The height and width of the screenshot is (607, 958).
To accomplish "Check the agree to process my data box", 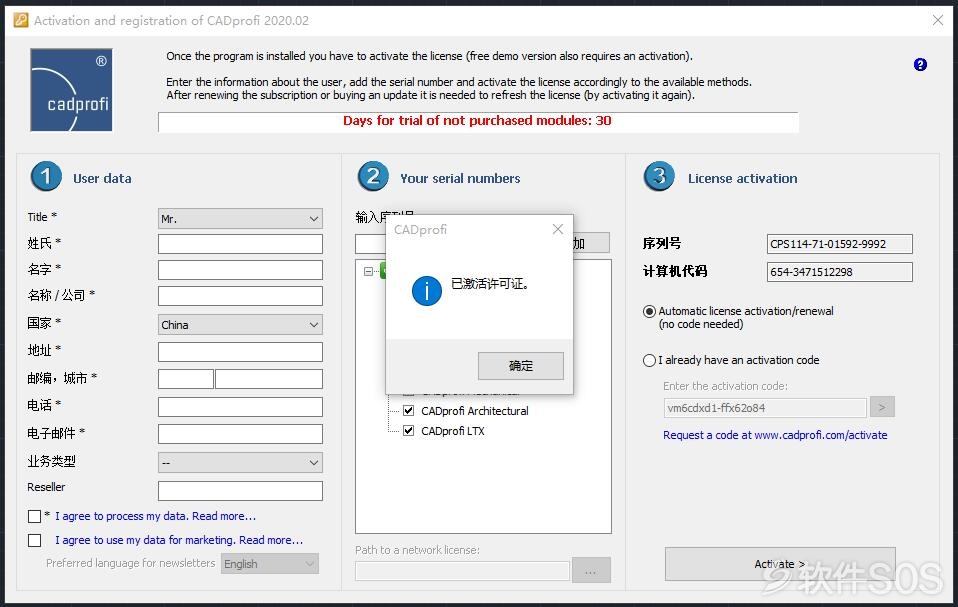I will click(x=35, y=517).
